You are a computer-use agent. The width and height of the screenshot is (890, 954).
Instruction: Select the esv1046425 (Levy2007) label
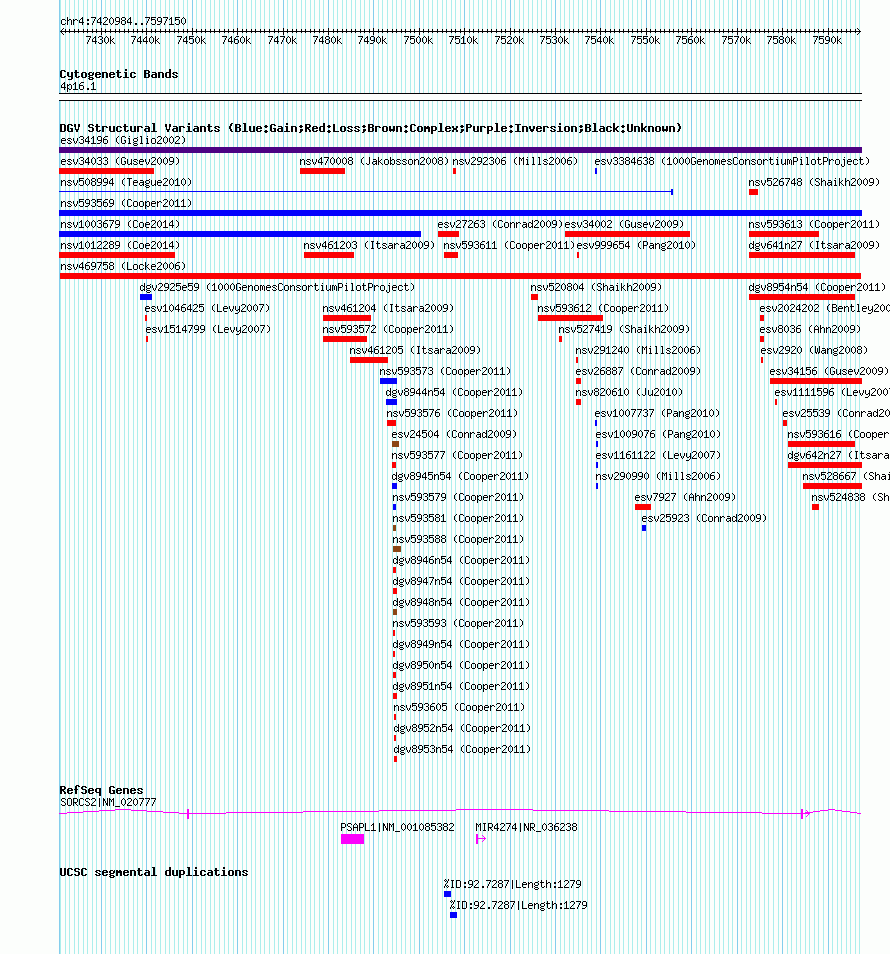(x=207, y=308)
